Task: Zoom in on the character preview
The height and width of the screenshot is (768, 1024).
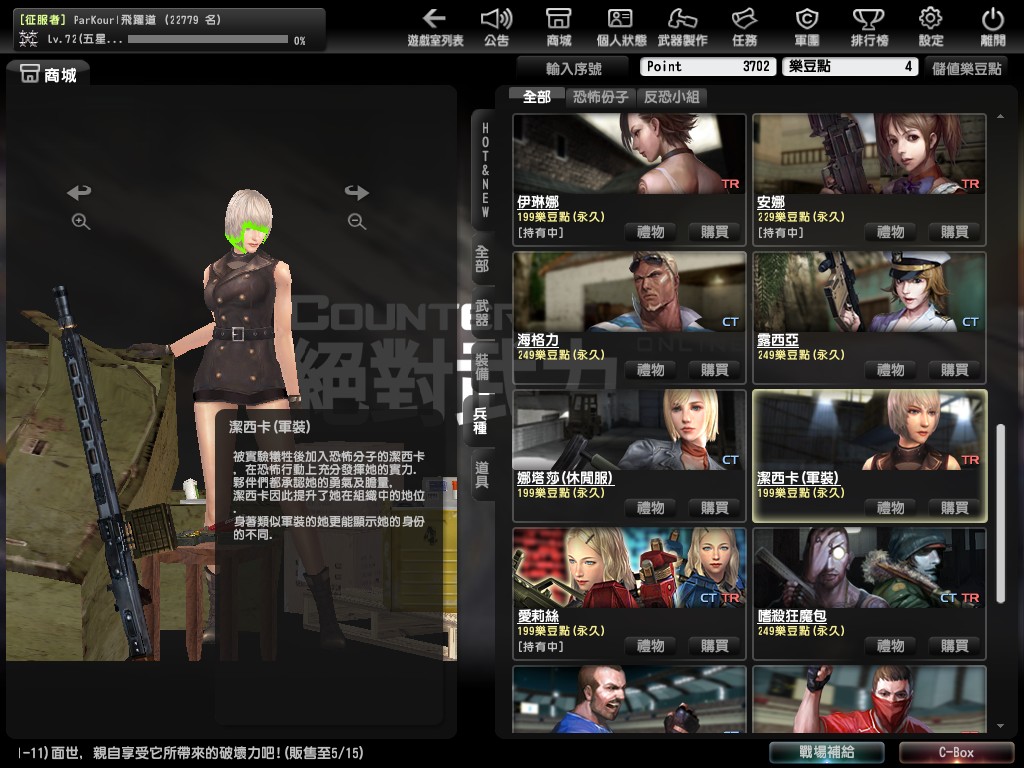Action: pos(80,221)
